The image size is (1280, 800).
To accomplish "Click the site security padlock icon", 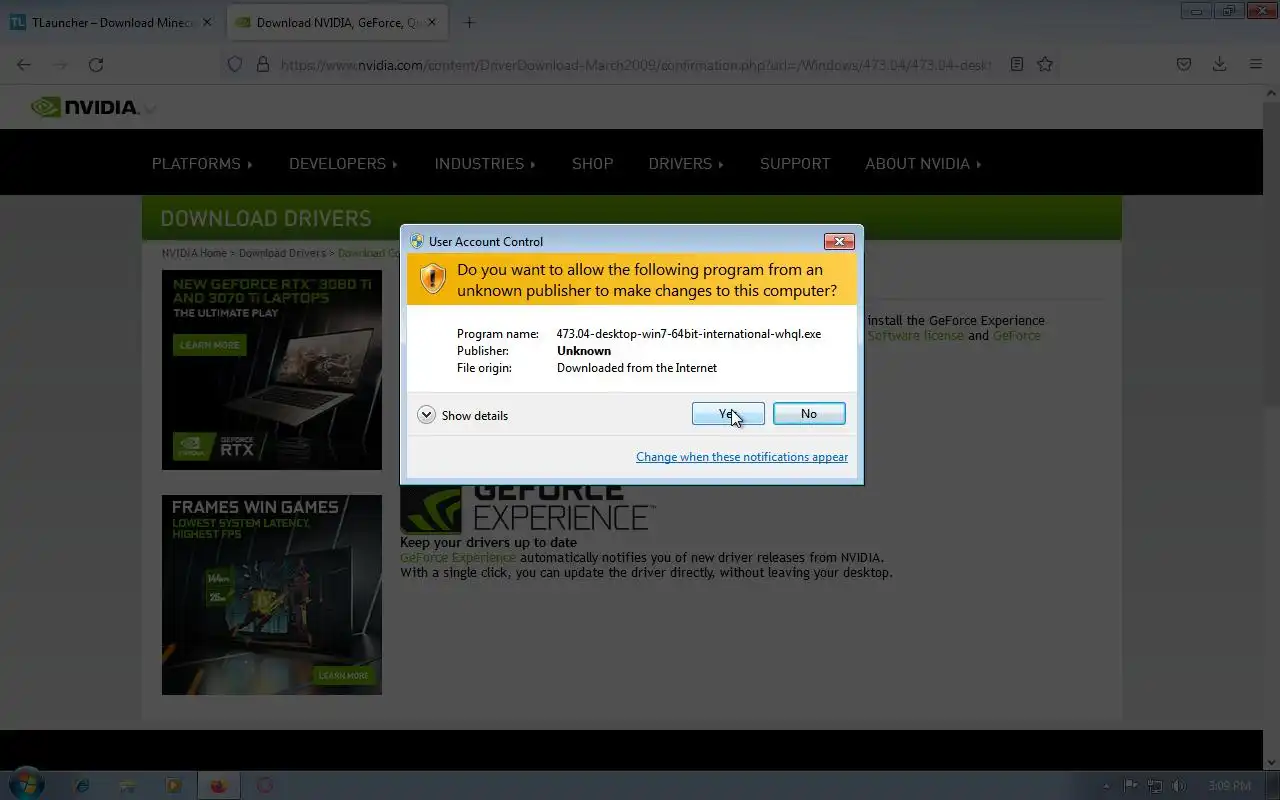I will point(263,64).
